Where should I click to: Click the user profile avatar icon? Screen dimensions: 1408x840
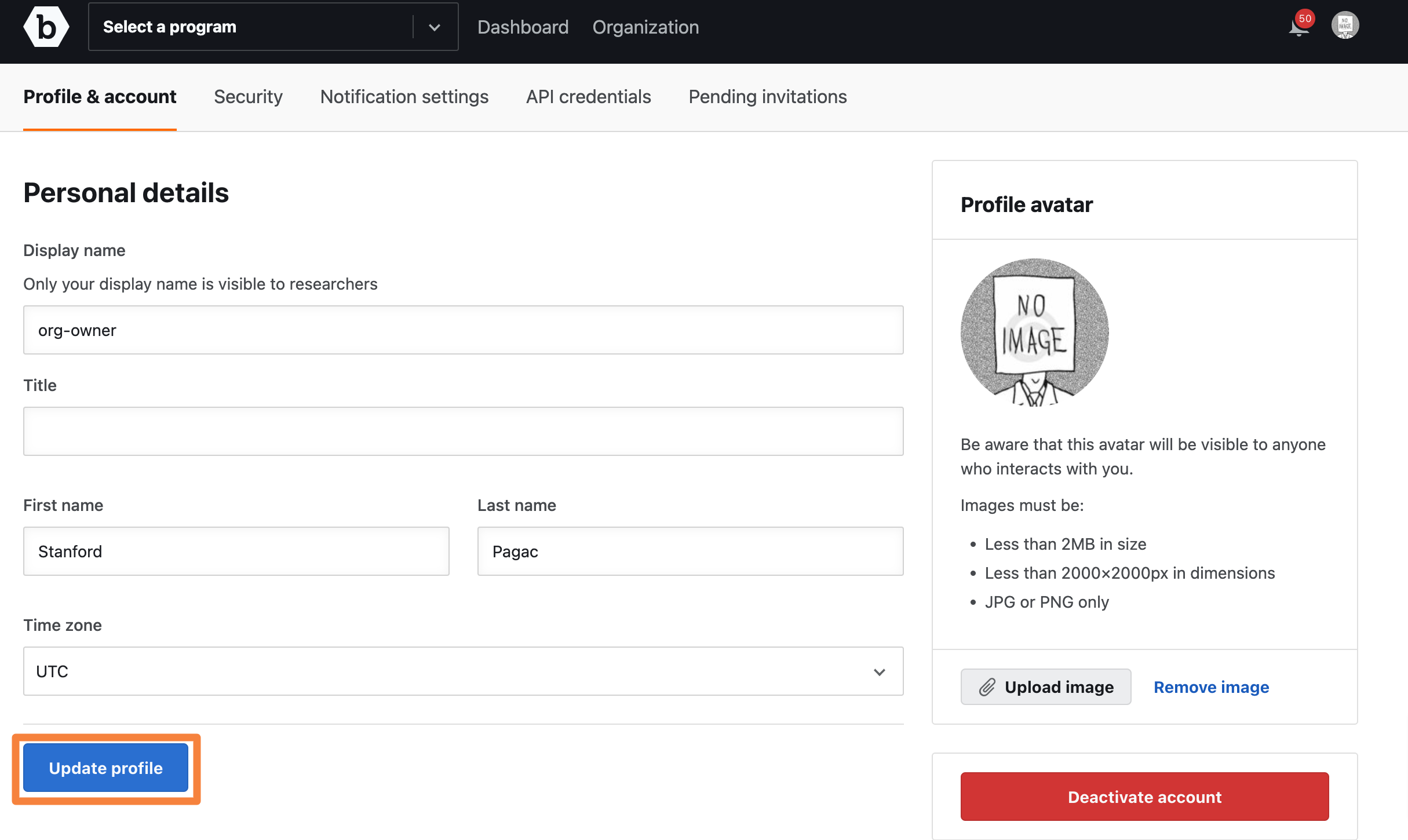pyautogui.click(x=1346, y=27)
